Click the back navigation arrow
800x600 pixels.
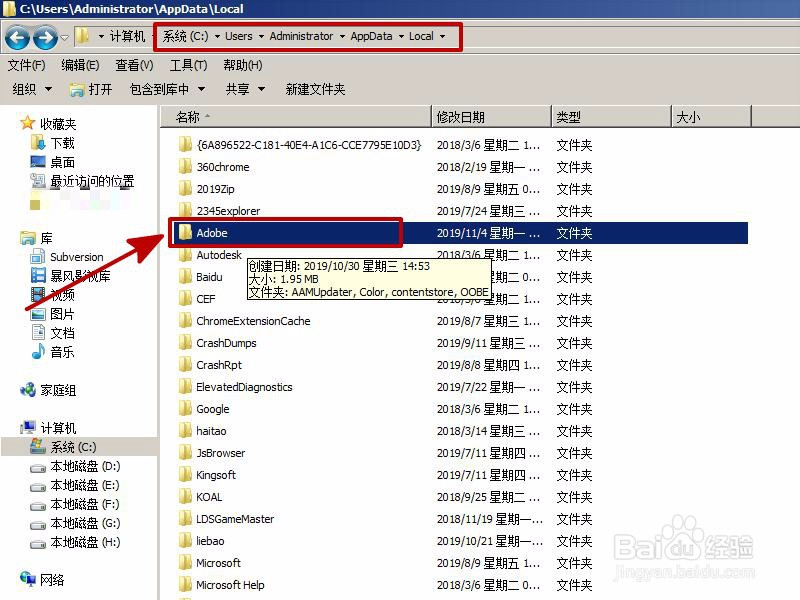[17, 37]
